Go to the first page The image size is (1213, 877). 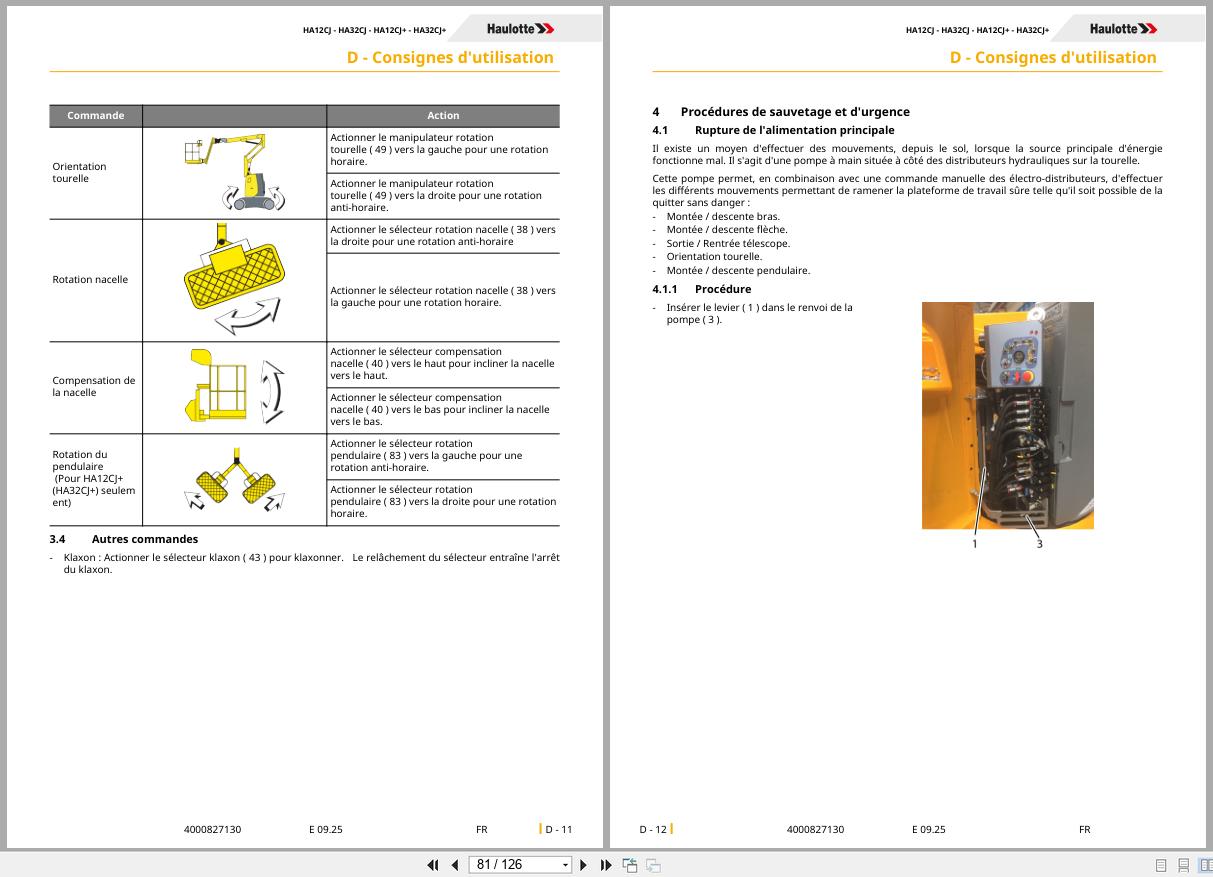click(433, 865)
